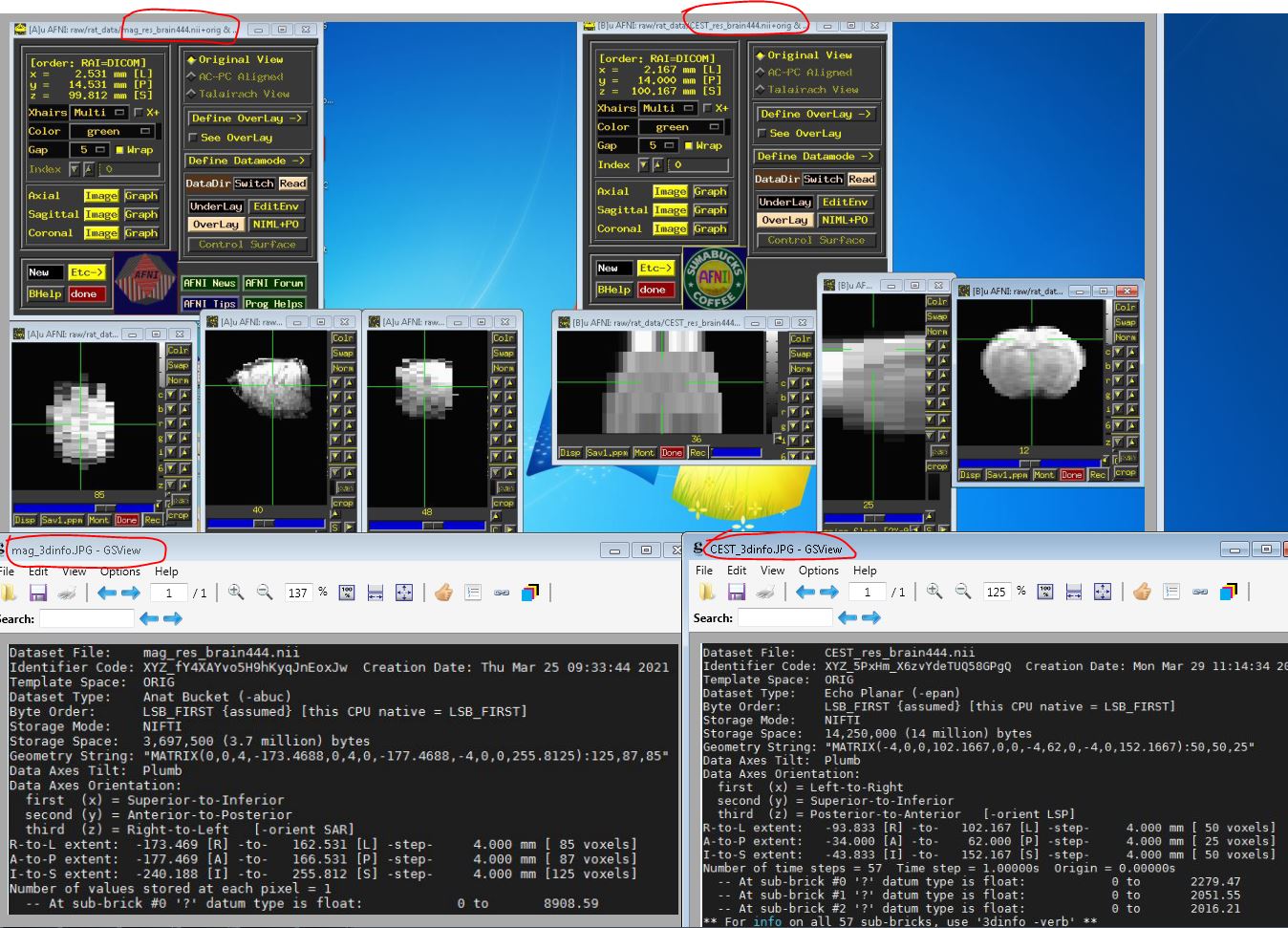The height and width of the screenshot is (928, 1288).
Task: Click page number field in CEST_3dinfo GSView
Action: tap(869, 592)
